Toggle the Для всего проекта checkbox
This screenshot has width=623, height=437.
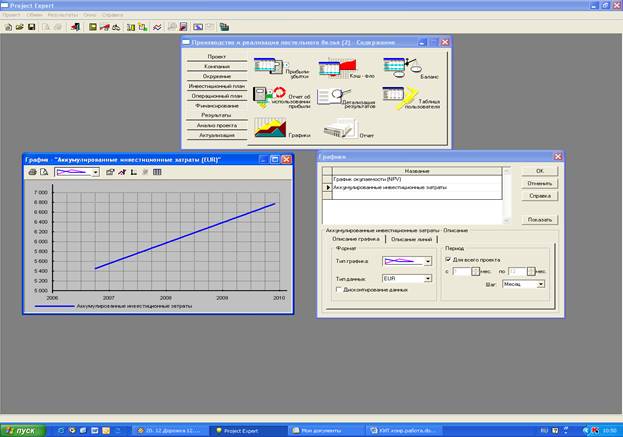[x=448, y=258]
